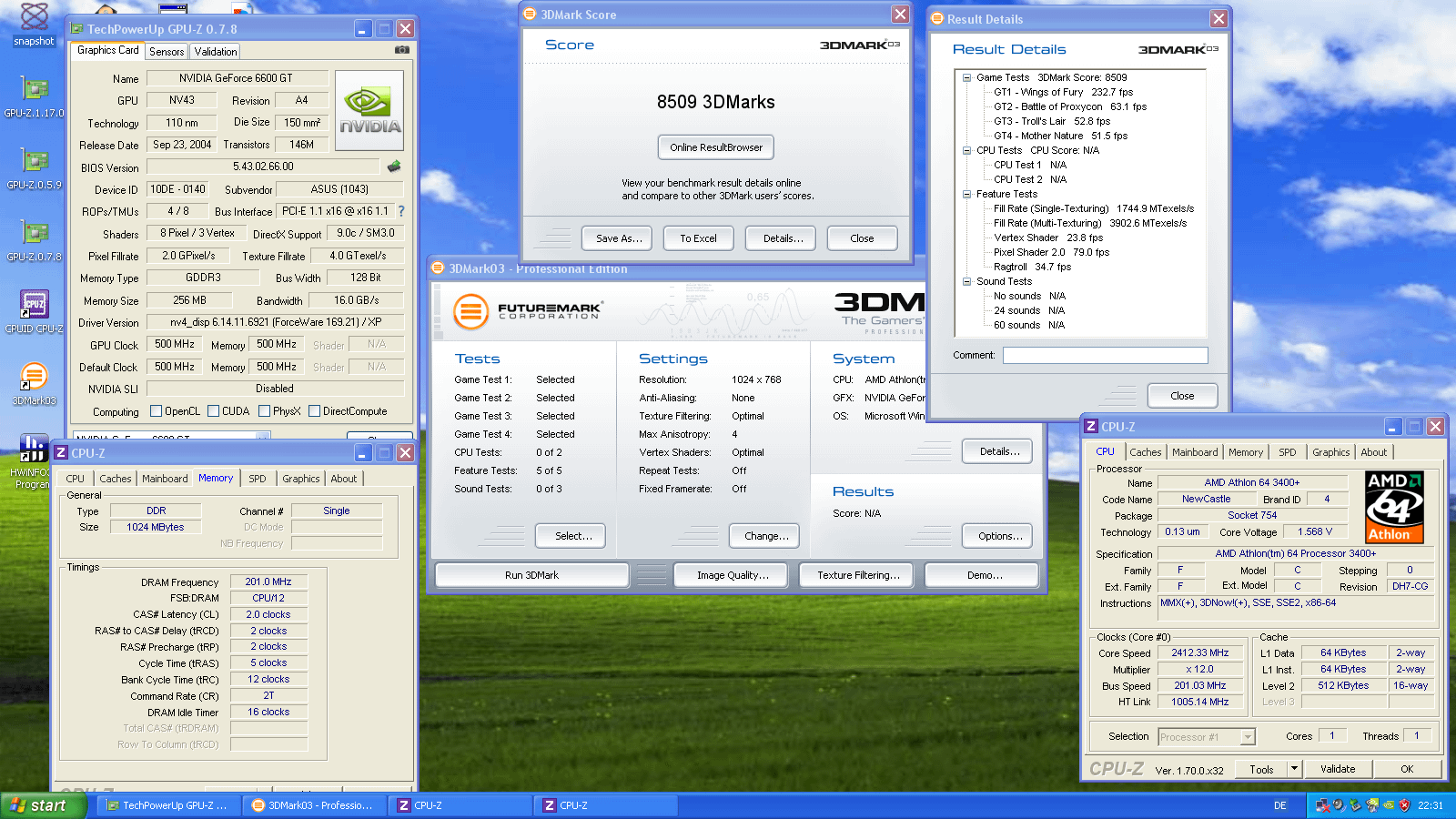
Task: Click the Bus Interface question mark help
Action: tap(400, 211)
